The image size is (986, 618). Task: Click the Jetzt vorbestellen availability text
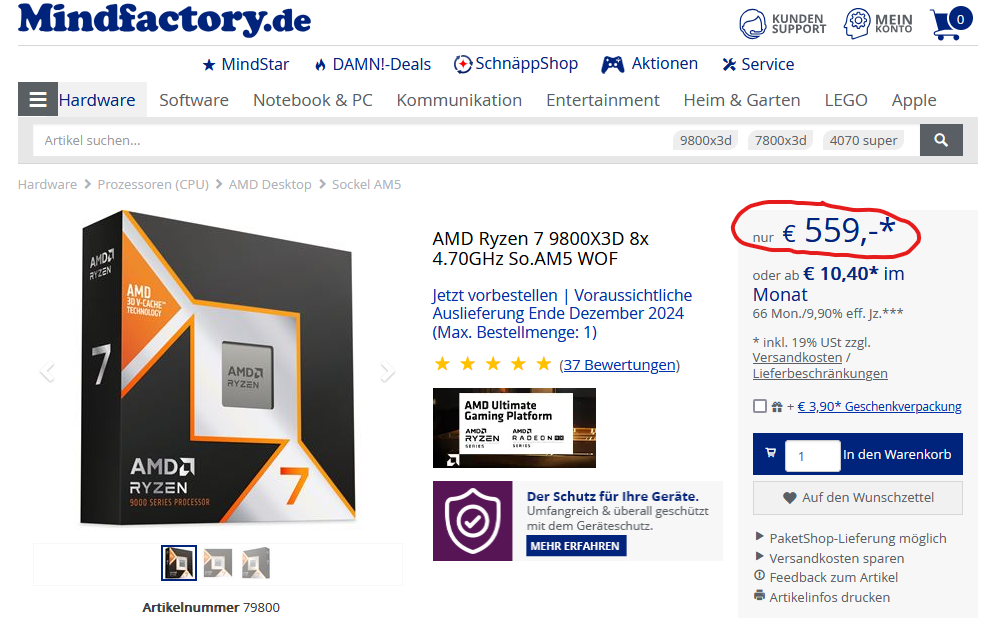coord(562,313)
